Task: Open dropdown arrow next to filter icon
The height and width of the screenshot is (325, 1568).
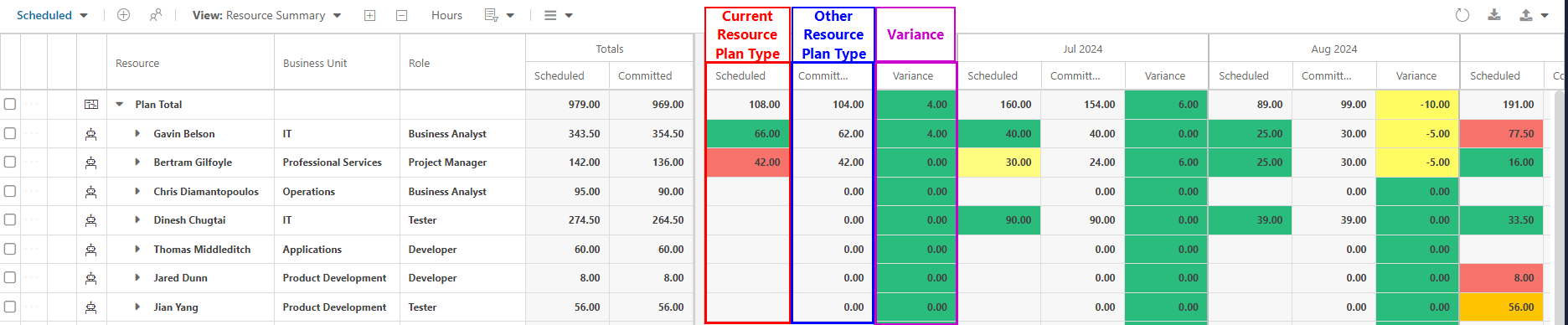Action: click(510, 16)
